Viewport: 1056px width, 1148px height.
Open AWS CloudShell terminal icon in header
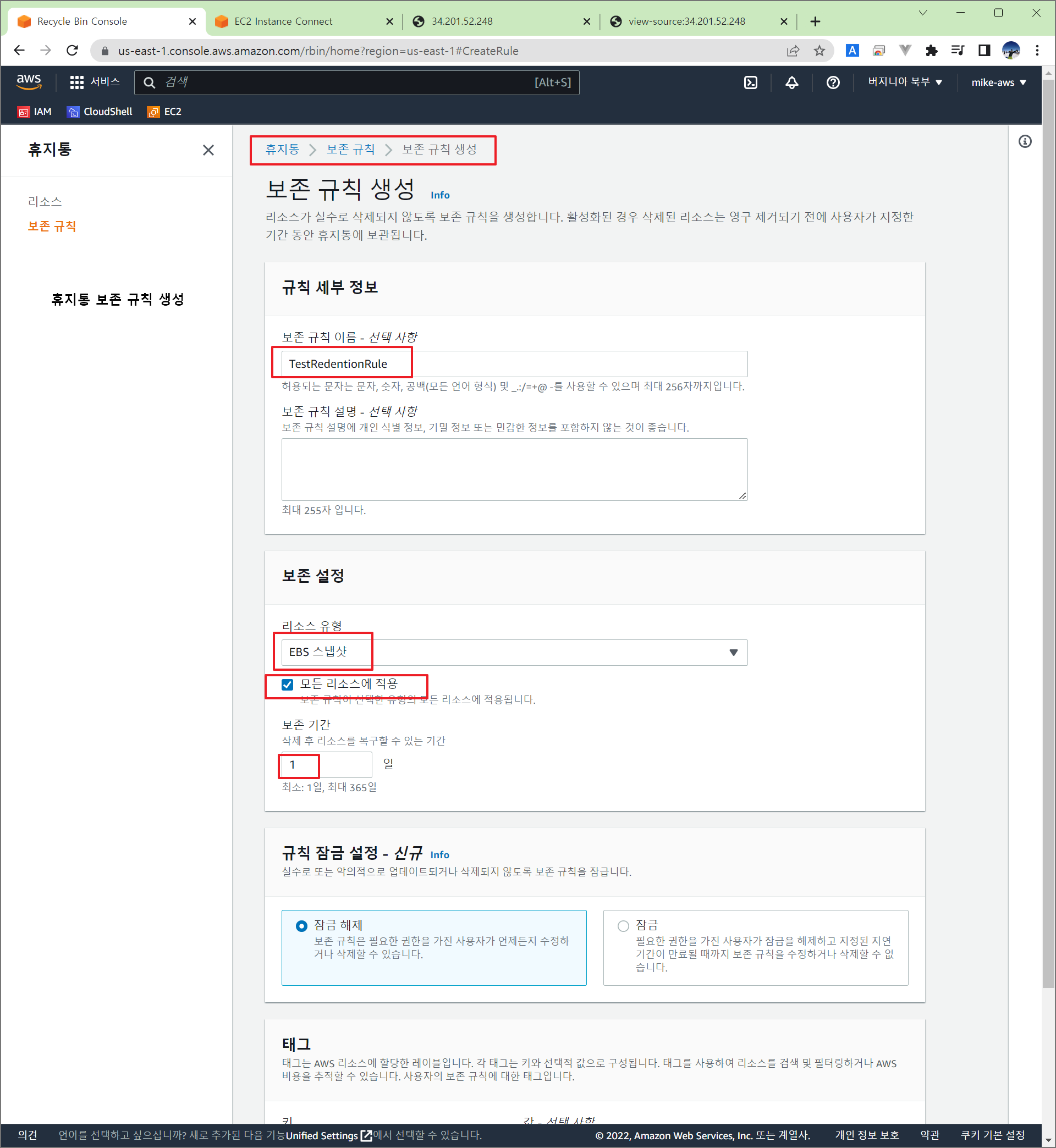click(x=750, y=82)
